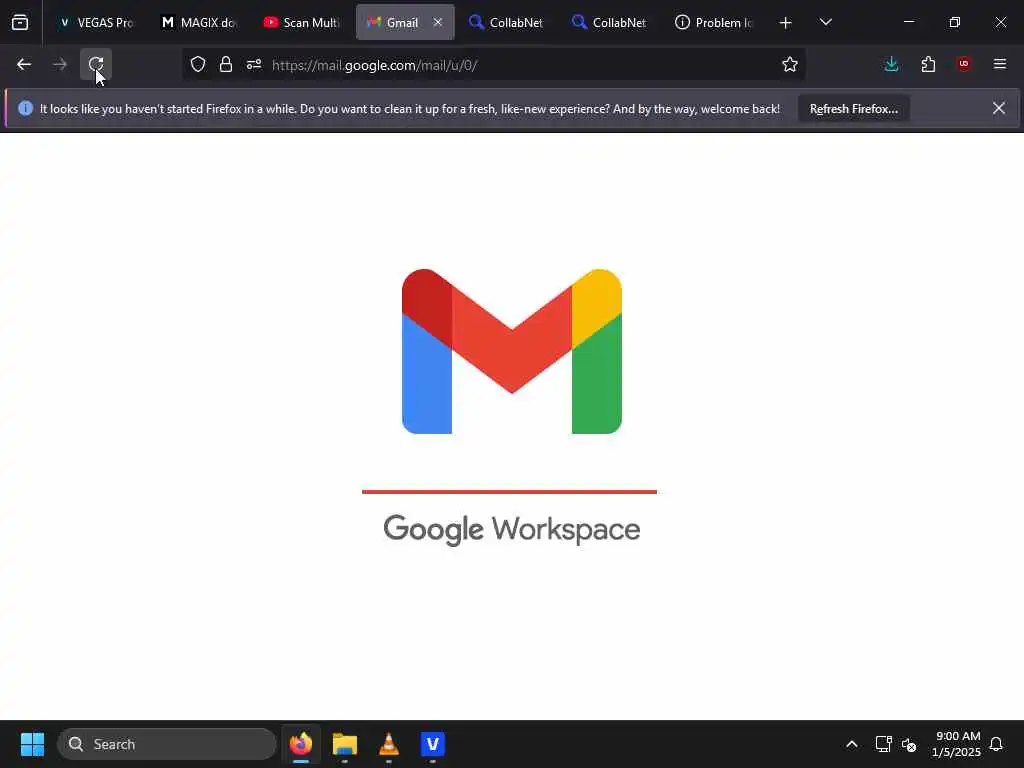Open tracking protection shield icon
Screen dimensions: 1024x768
[x=198, y=65]
